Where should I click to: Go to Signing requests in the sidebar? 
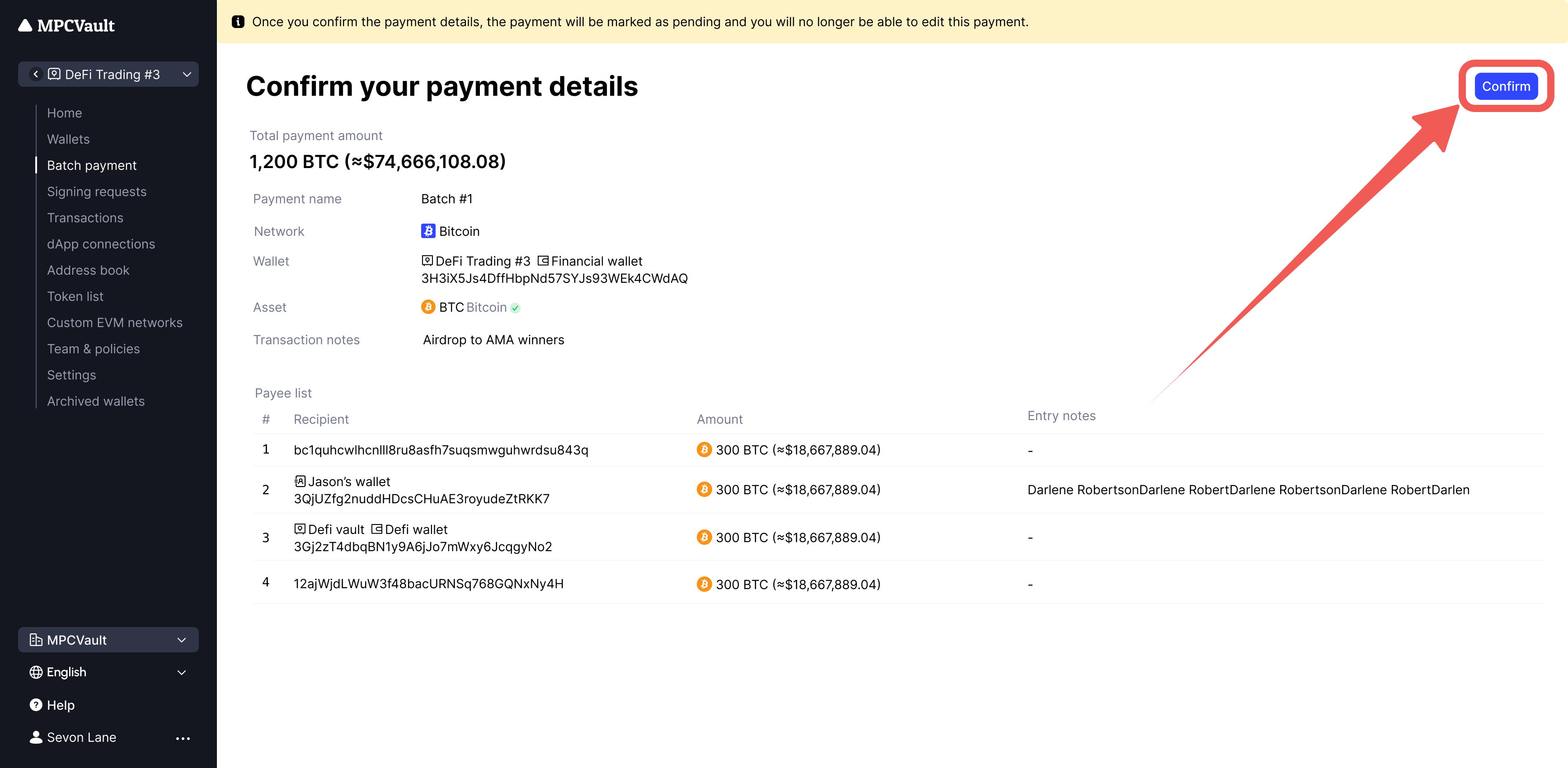pos(97,192)
